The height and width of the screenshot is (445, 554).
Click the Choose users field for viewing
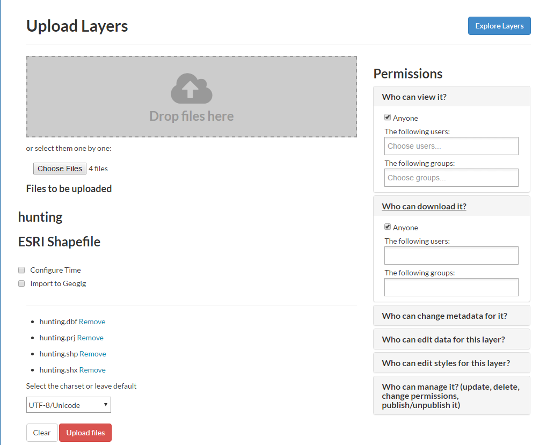pos(451,146)
